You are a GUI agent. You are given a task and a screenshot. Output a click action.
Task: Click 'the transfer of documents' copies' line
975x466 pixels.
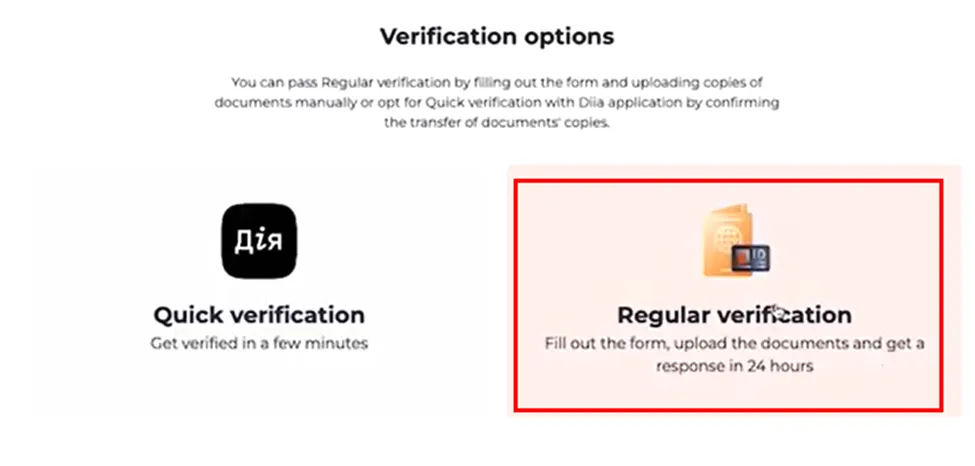click(497, 123)
